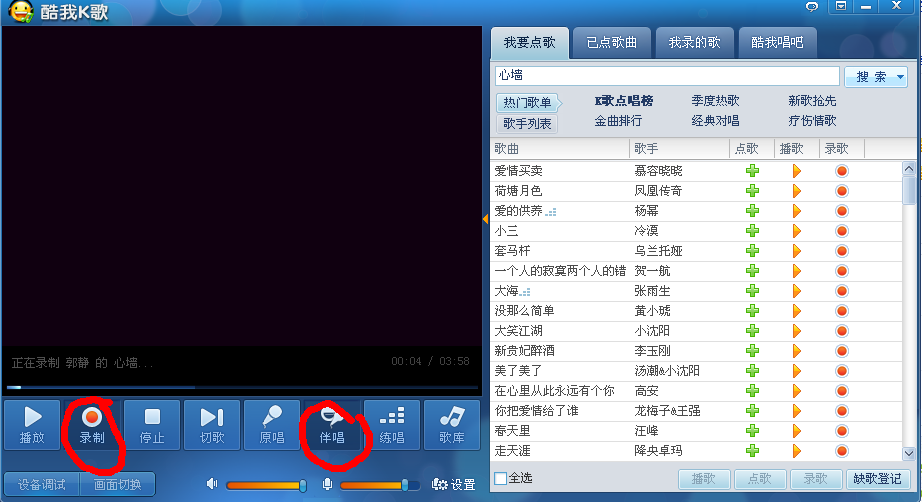Click the 播放 play button
Viewport: 922px width, 502px height.
point(32,424)
